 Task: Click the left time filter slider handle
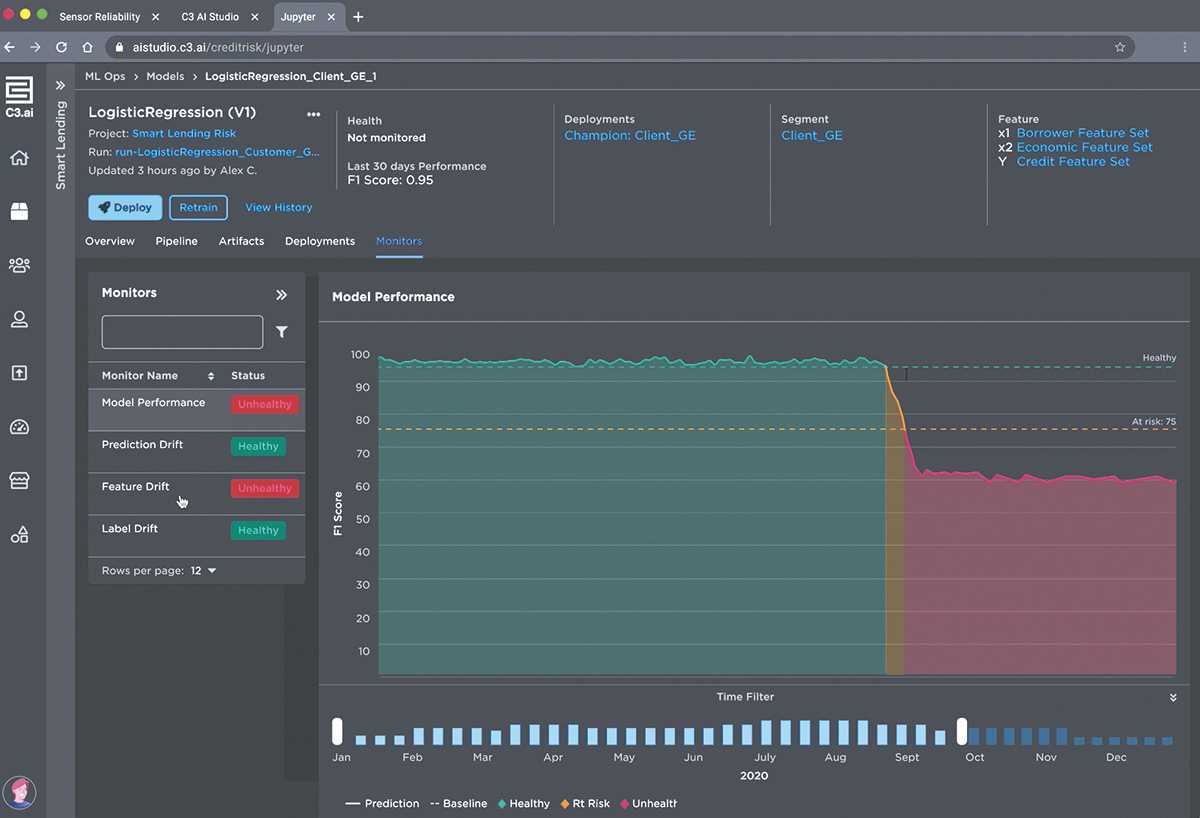338,731
